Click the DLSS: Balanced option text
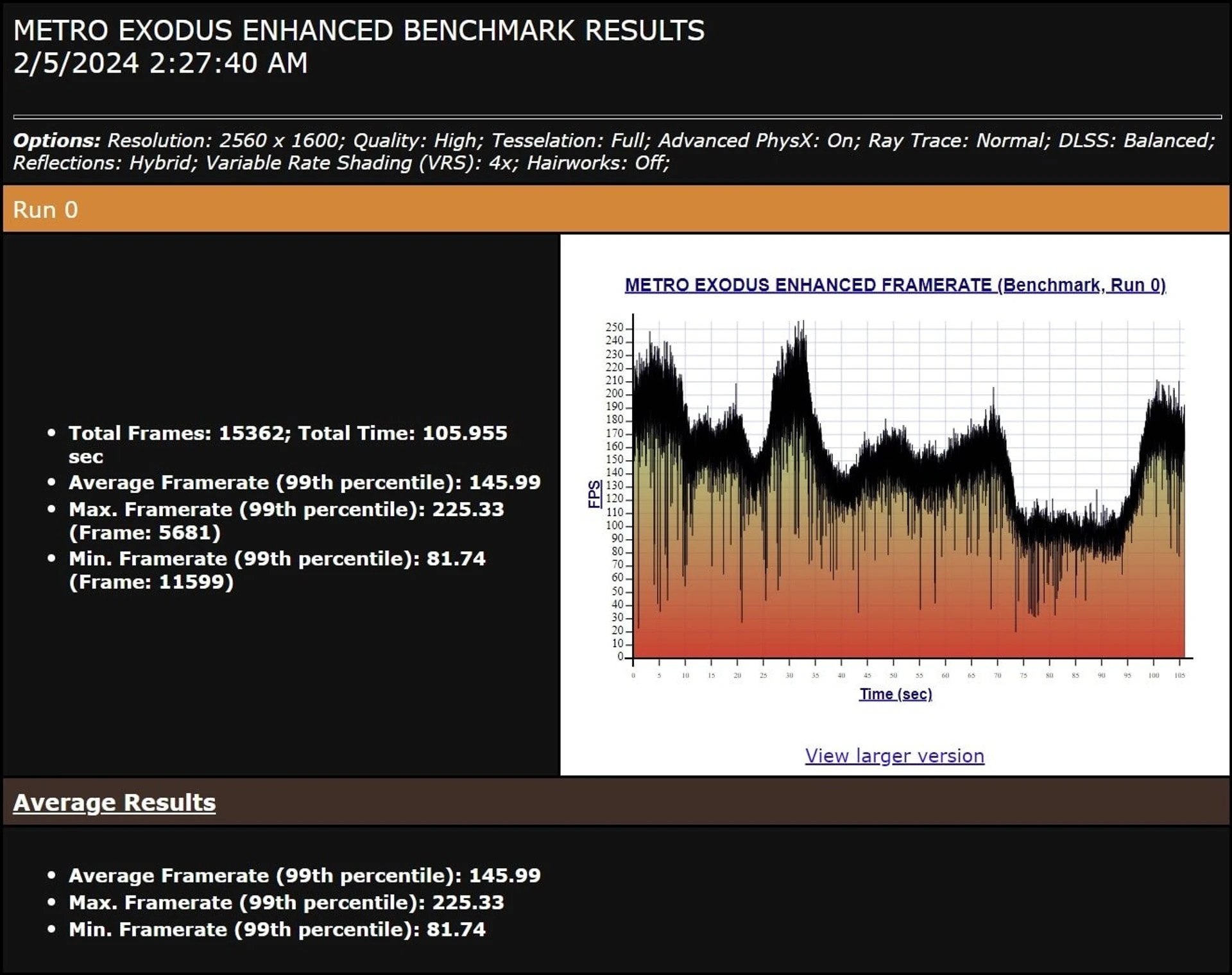 pos(1136,141)
